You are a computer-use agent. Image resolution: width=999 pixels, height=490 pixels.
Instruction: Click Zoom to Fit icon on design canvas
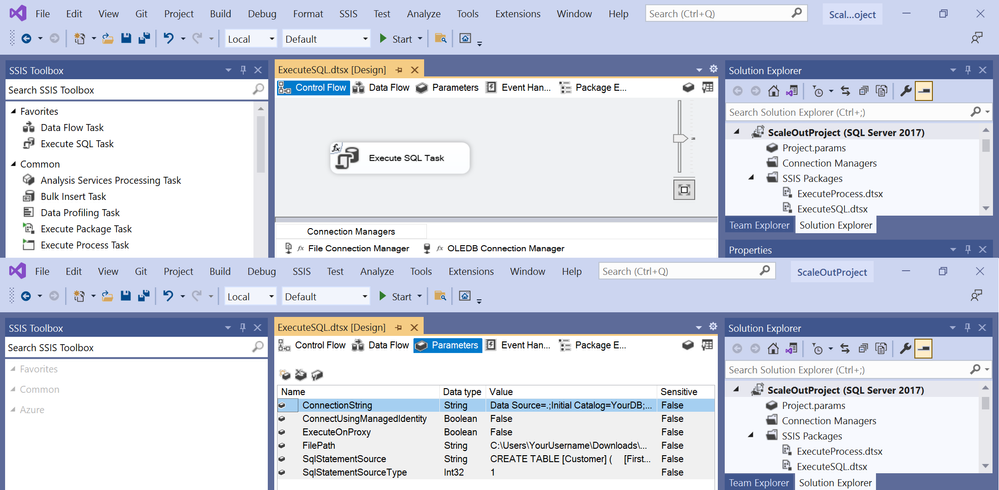tap(684, 190)
